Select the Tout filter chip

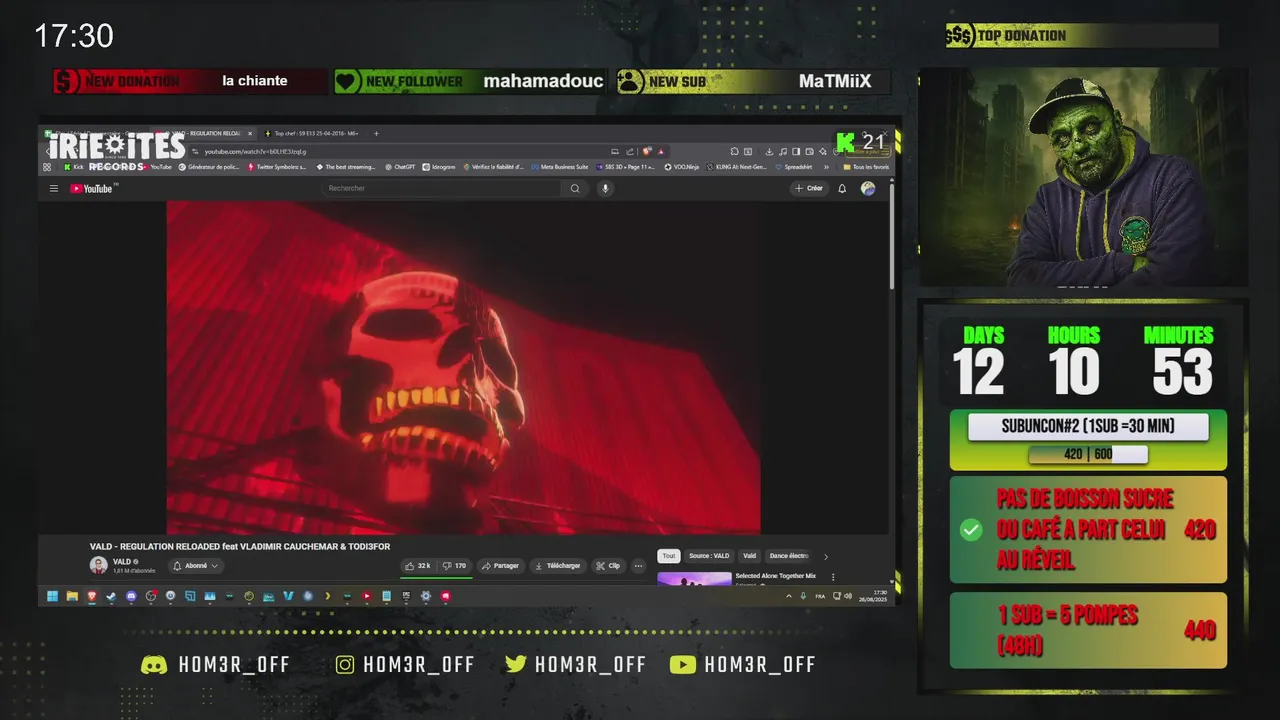669,556
